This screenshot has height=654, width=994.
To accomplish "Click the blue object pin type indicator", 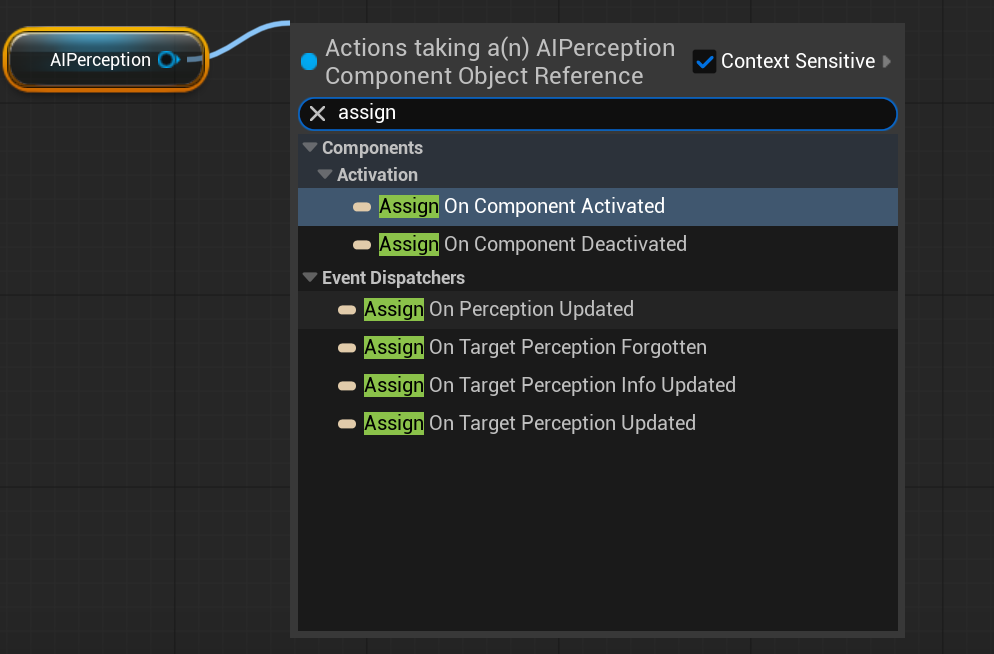I will coord(309,61).
